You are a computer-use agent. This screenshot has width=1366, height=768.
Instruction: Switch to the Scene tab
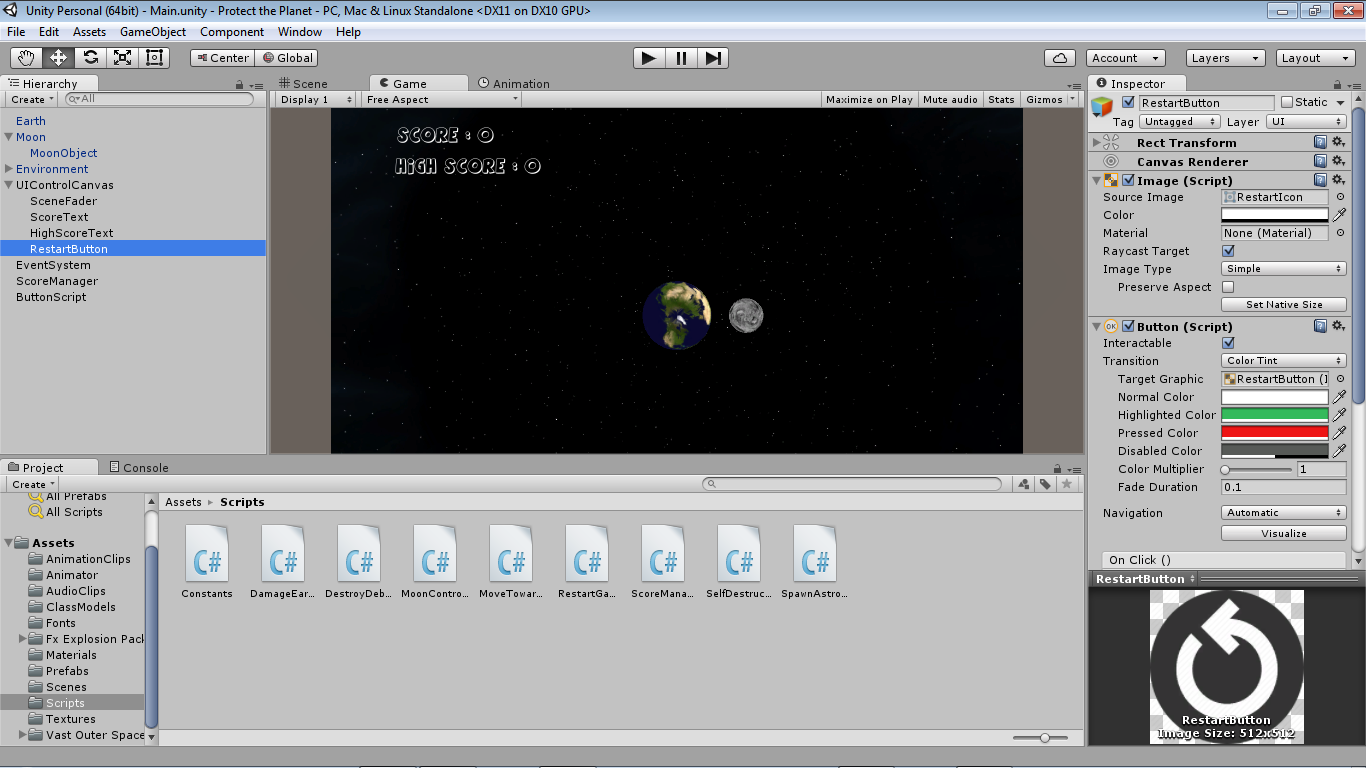[x=304, y=84]
